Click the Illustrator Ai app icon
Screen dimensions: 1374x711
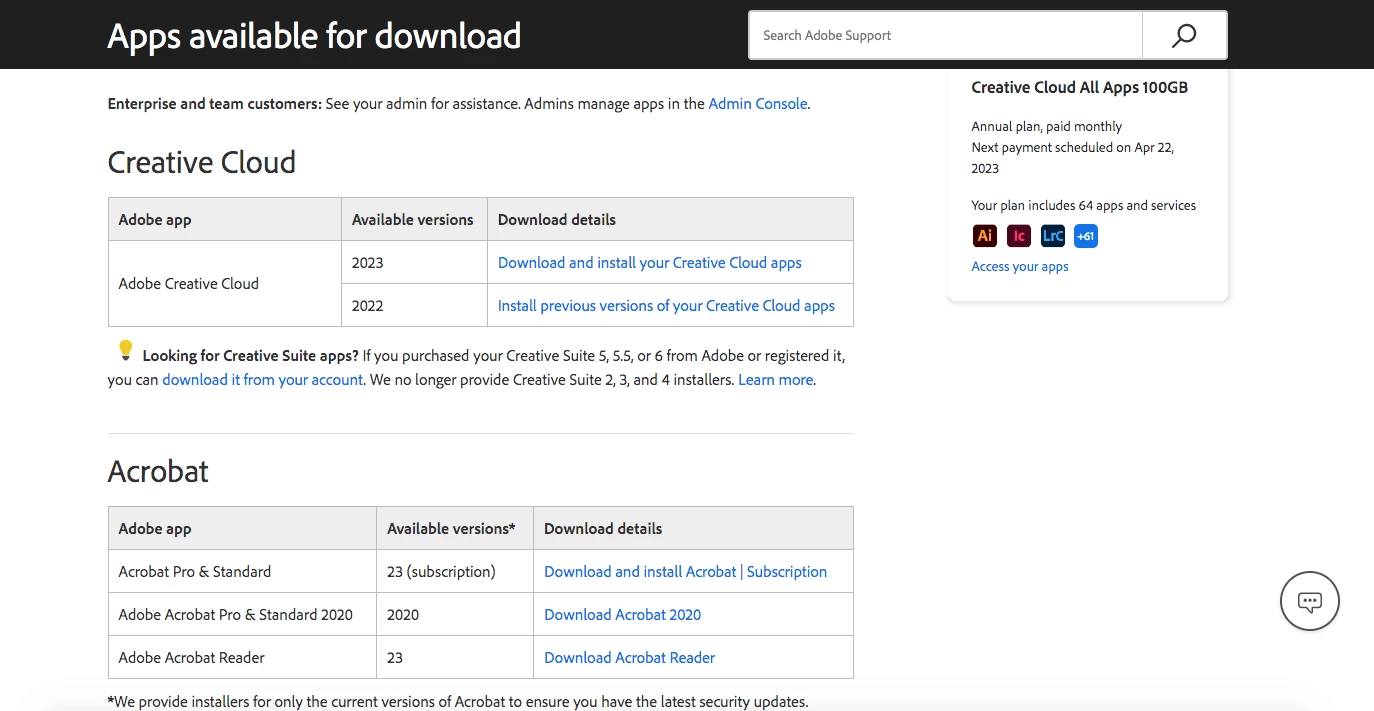click(985, 236)
